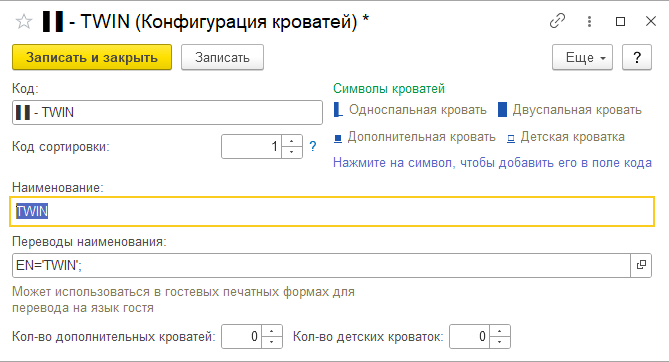Insert the Детская кроватка symbol
The image size is (669, 362).
[x=511, y=138]
